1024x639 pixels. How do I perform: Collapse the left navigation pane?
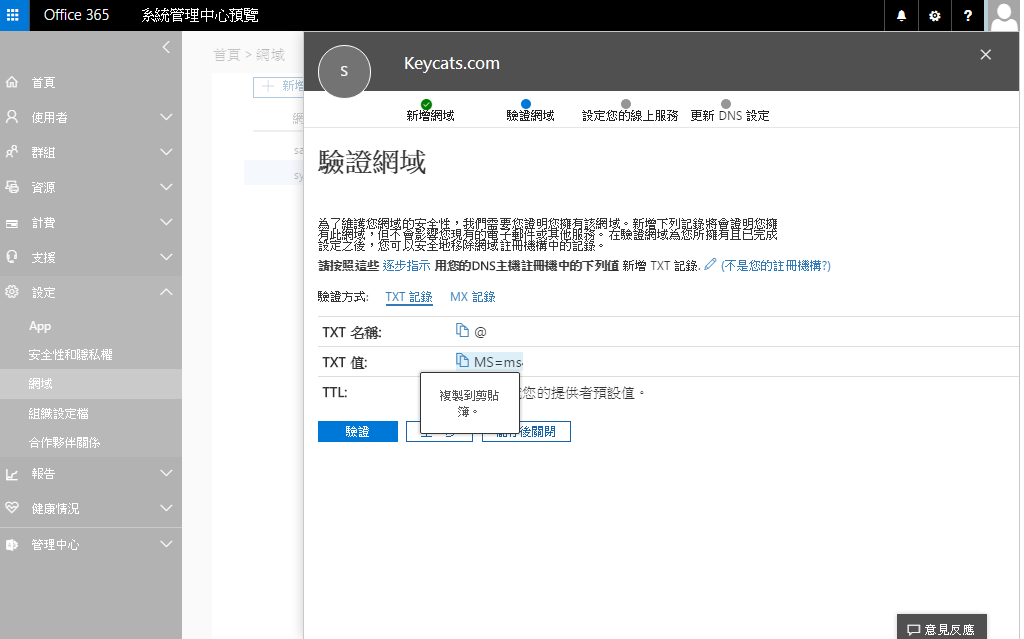click(166, 47)
